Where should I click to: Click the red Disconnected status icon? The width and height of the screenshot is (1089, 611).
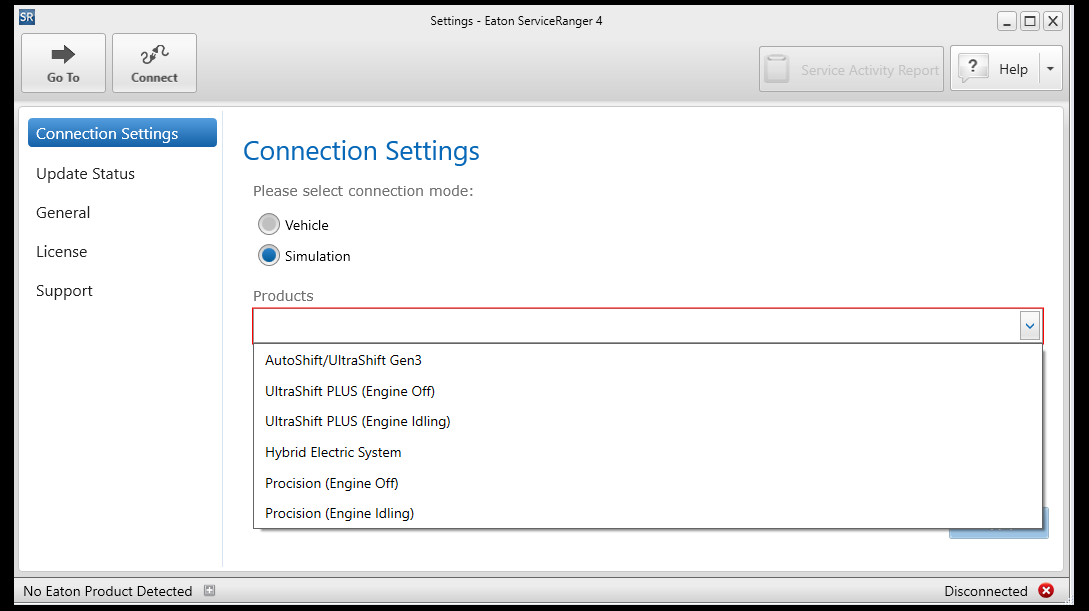1046,591
